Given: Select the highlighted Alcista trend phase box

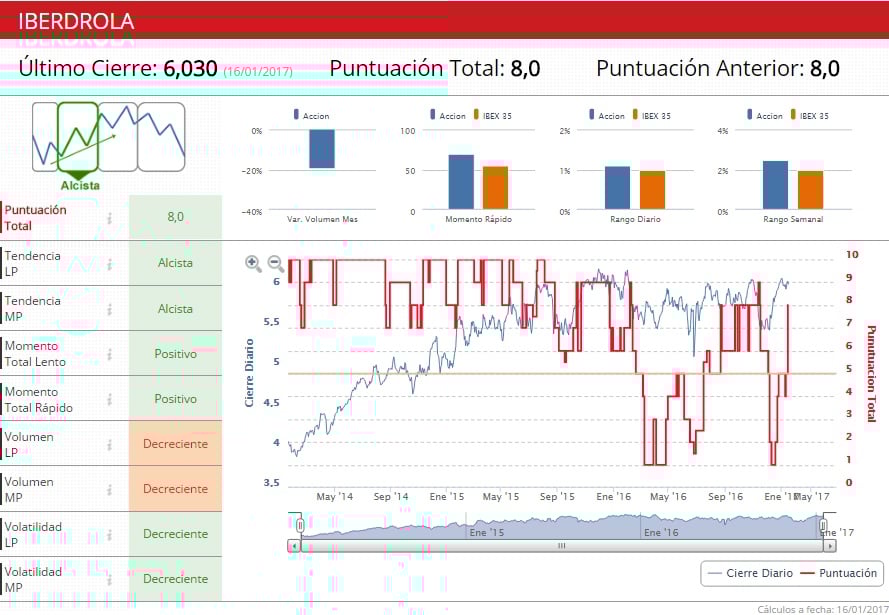Looking at the screenshot, I should pos(78,137).
